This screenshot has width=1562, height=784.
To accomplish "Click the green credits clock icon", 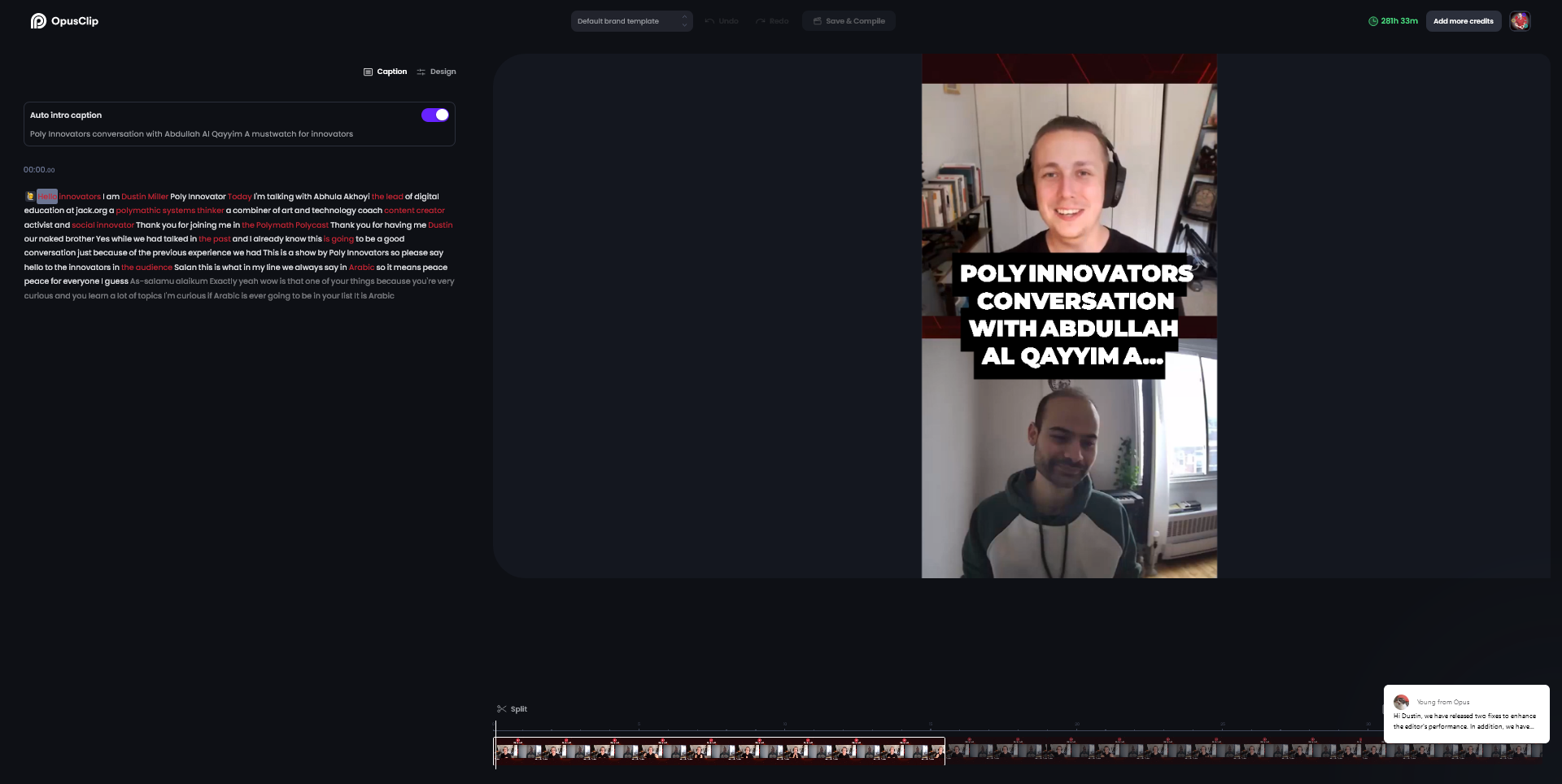I will coord(1373,21).
